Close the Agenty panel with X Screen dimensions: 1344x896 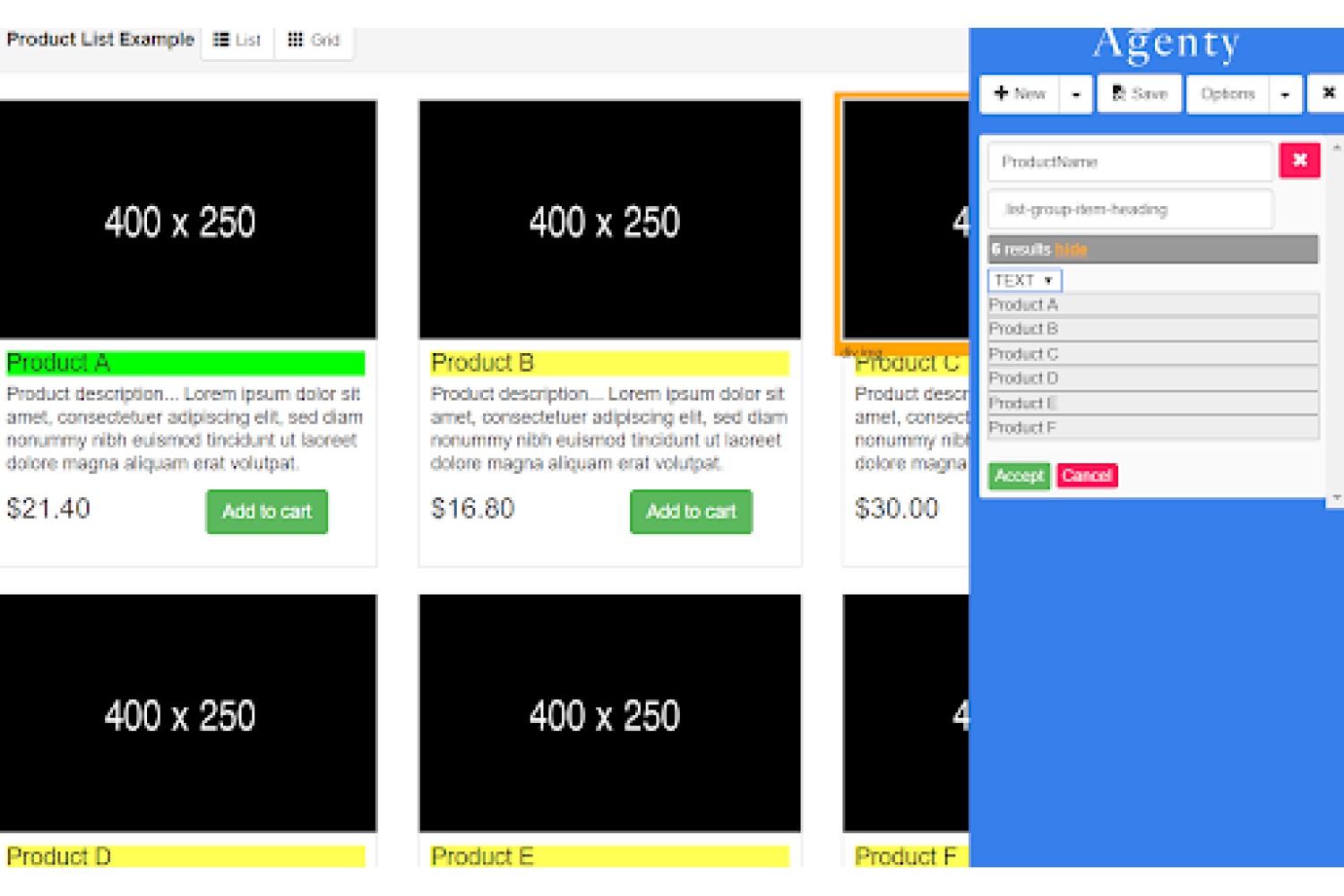[1328, 93]
